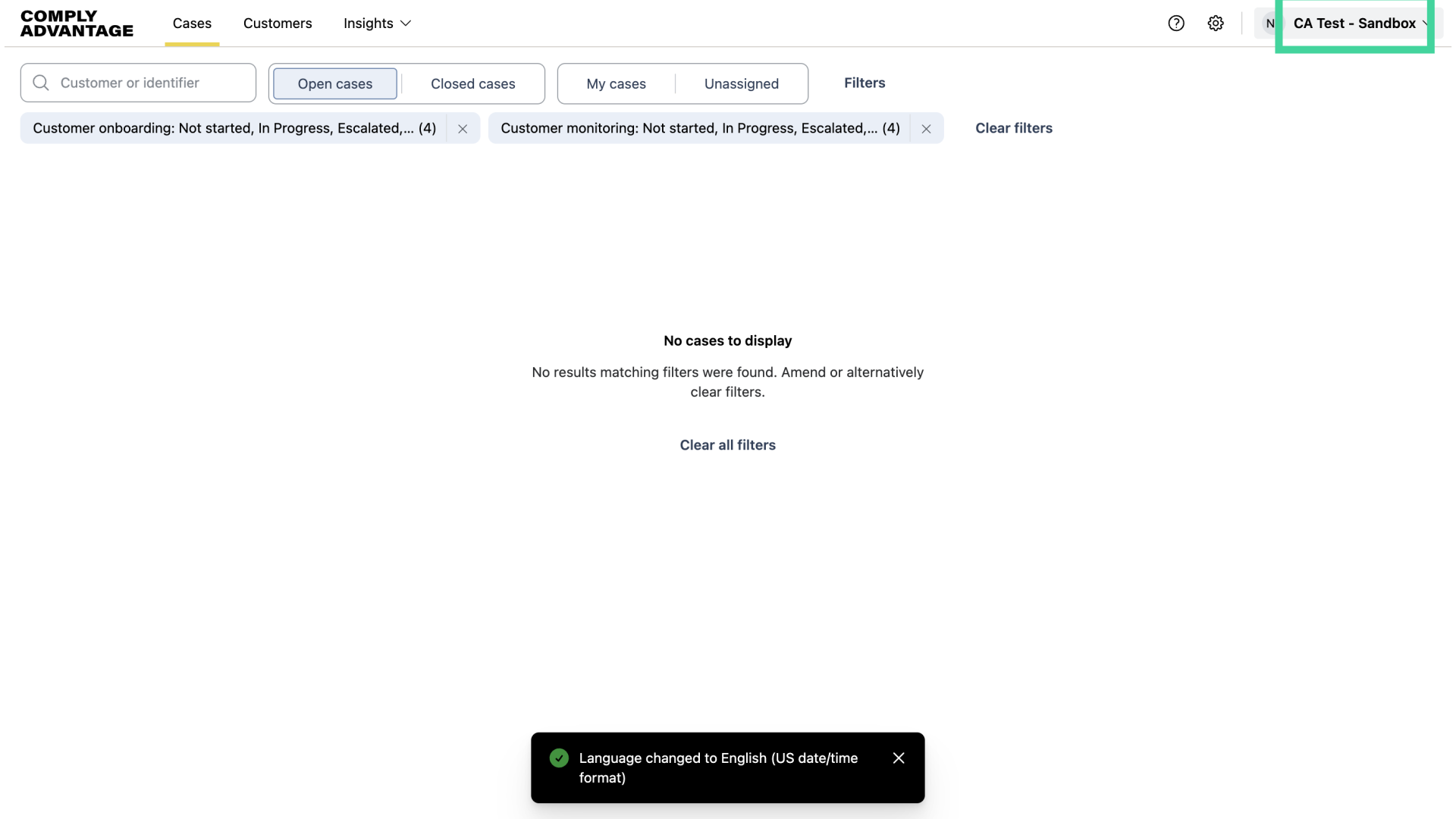This screenshot has width=1456, height=819.
Task: Click green success checkmark in toast
Action: click(559, 758)
